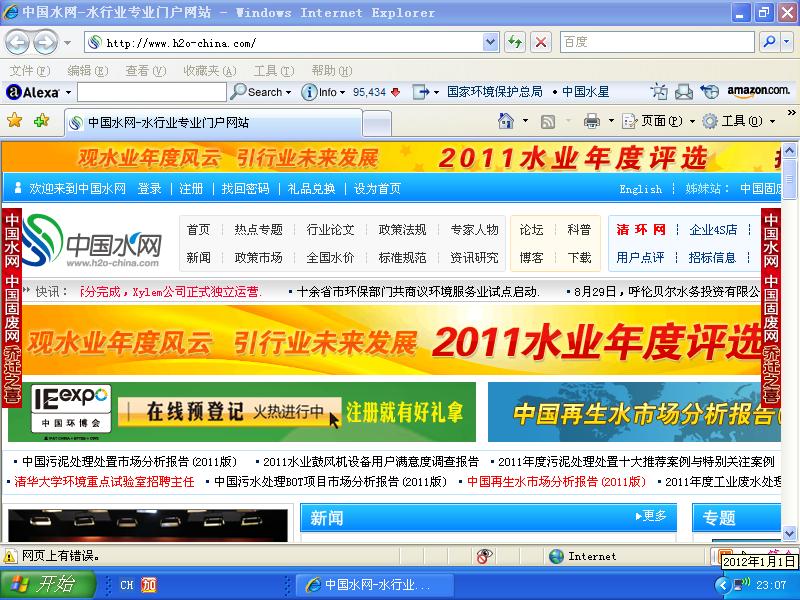Click the Favorites Center star icon
Screen dimensions: 800x600
click(x=14, y=121)
